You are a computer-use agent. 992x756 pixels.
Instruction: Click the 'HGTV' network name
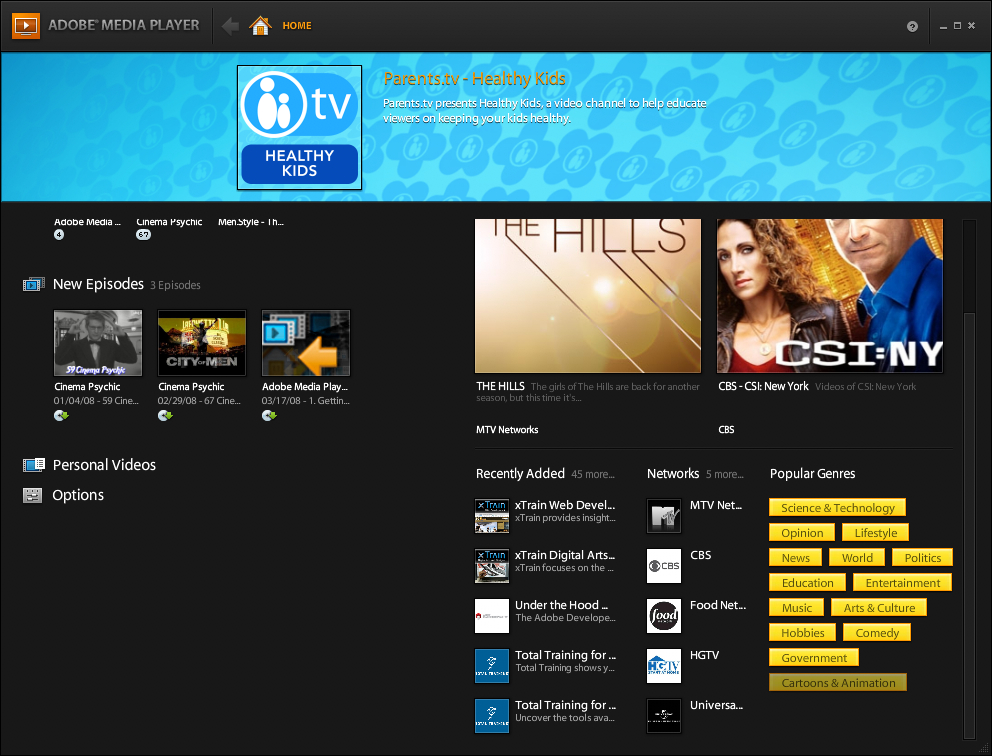point(704,655)
